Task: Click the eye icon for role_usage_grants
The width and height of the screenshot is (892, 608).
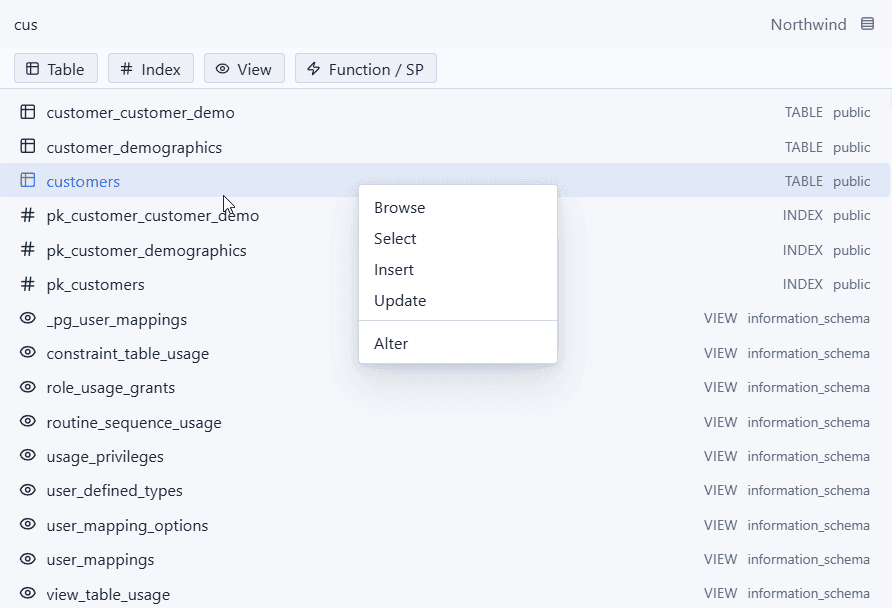Action: click(27, 387)
